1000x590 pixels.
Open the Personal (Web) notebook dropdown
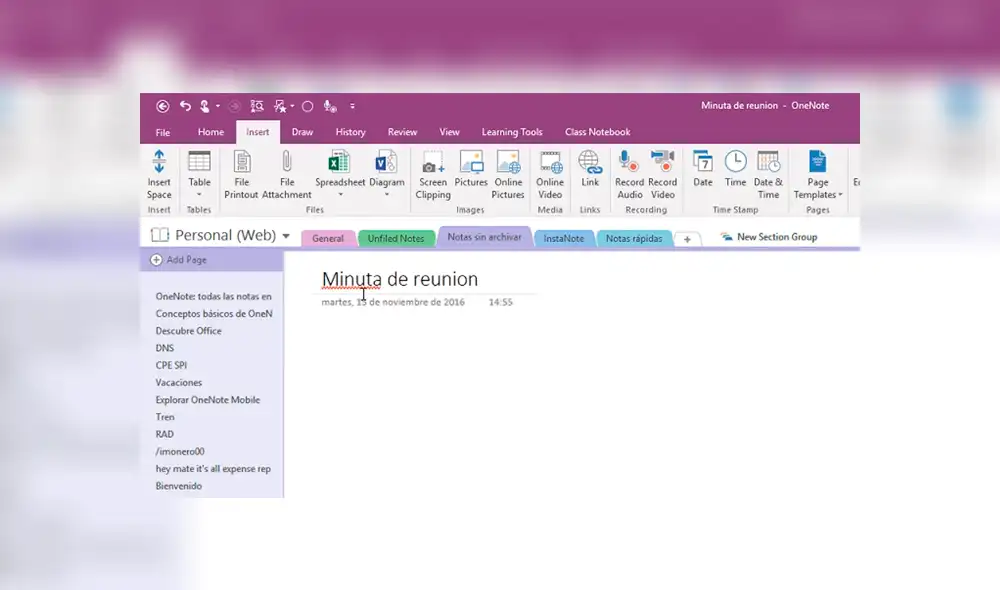[286, 234]
